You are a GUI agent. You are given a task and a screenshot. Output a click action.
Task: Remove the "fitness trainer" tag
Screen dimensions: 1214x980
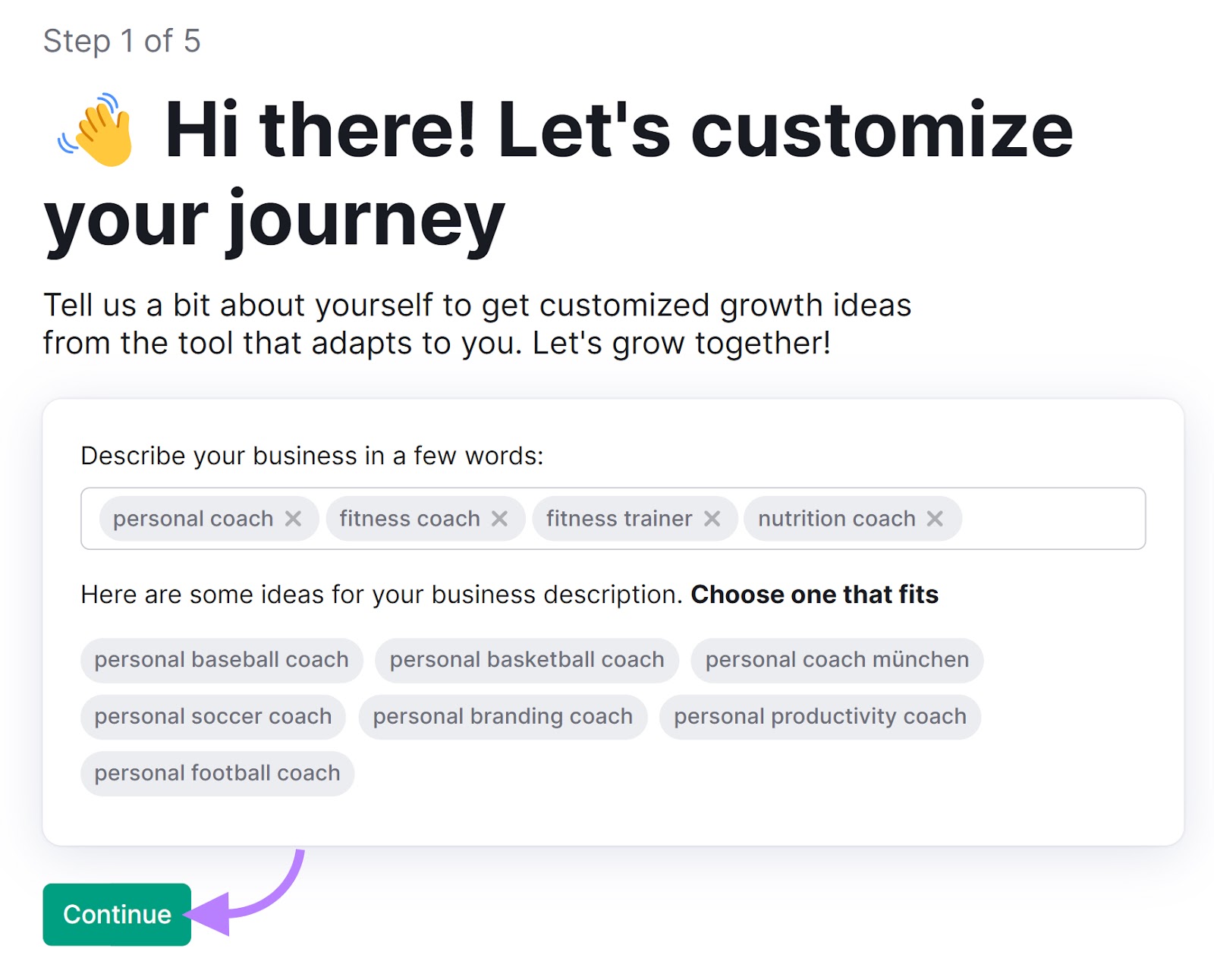(x=712, y=519)
